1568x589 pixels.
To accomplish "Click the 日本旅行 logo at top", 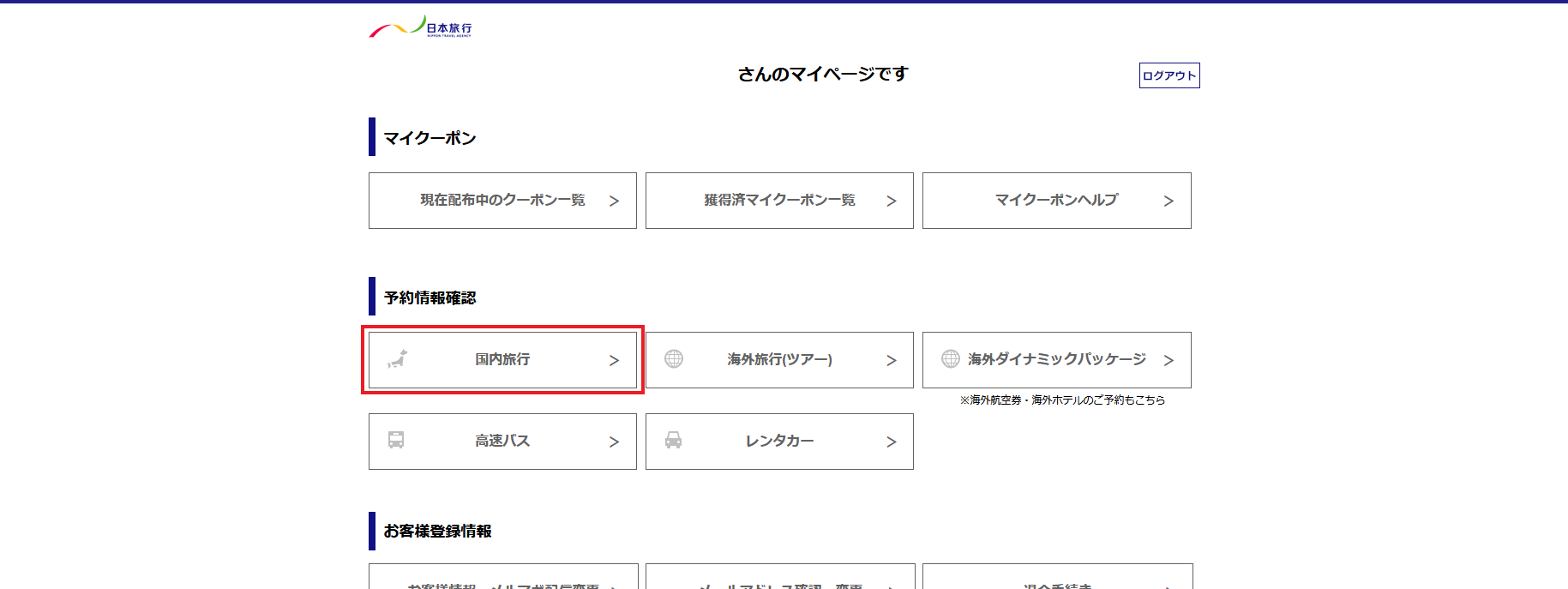I will [x=420, y=27].
